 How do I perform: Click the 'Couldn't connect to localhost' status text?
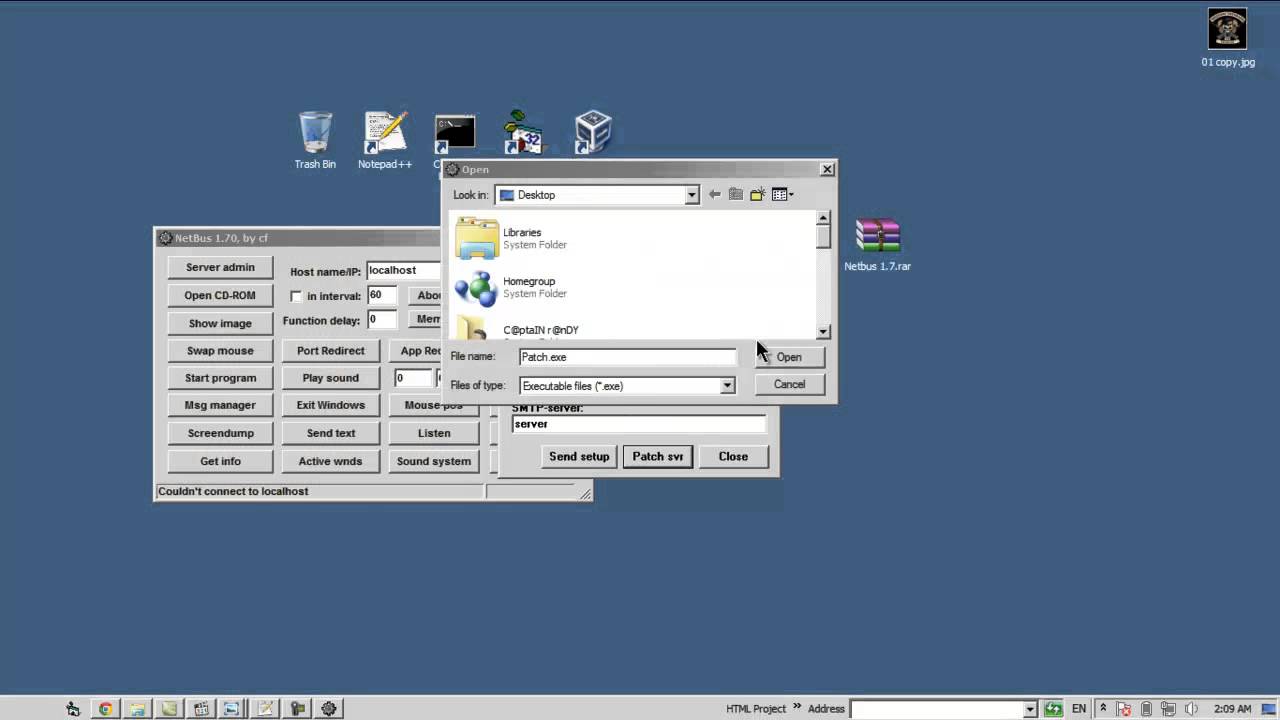click(x=233, y=491)
